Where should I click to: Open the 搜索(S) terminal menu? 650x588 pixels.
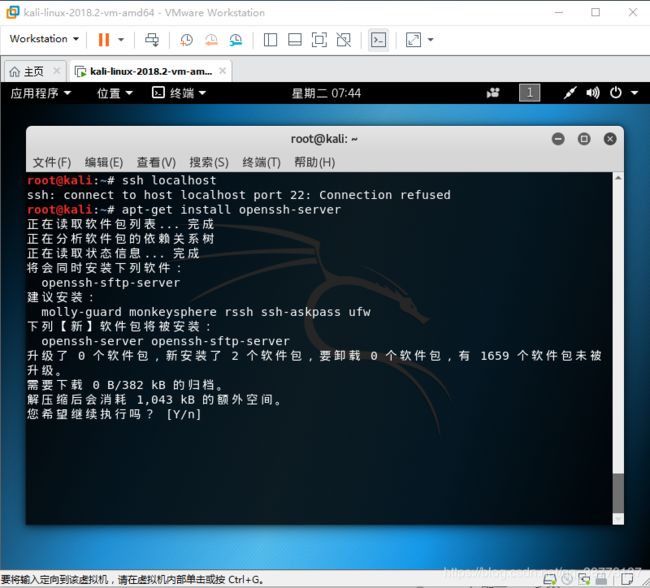pyautogui.click(x=209, y=162)
